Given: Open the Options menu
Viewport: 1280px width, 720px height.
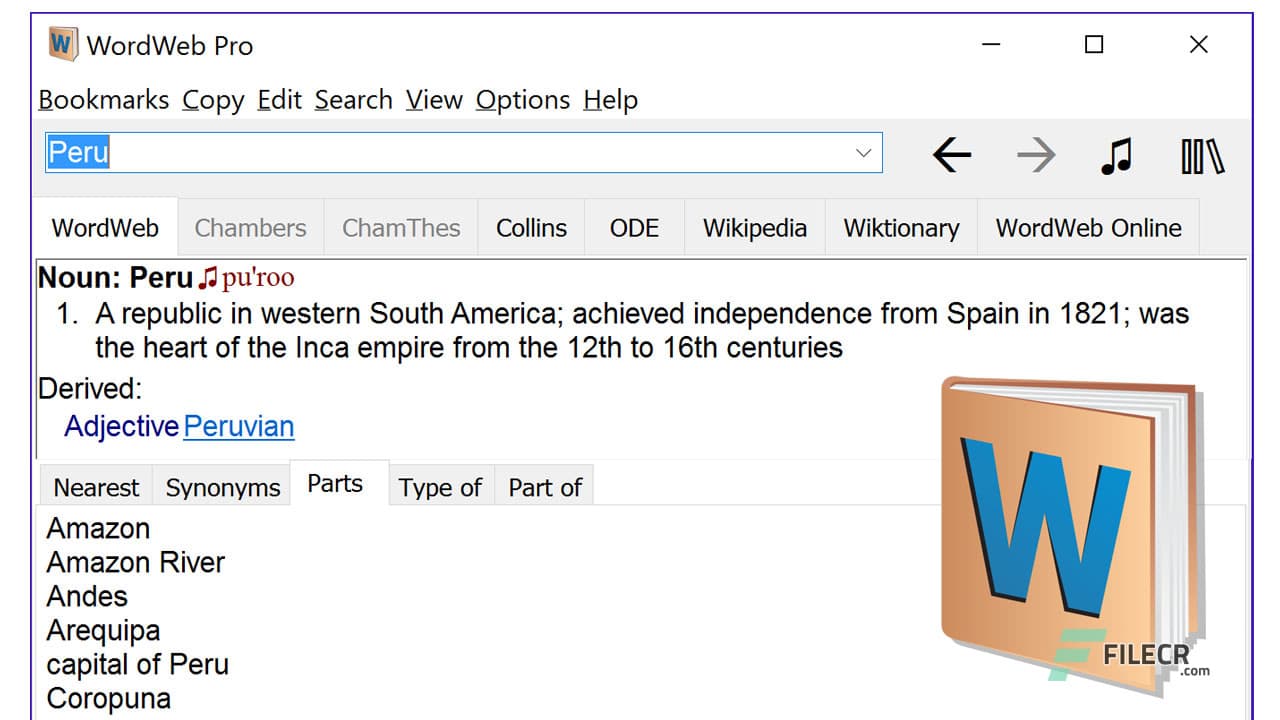Looking at the screenshot, I should (x=522, y=100).
